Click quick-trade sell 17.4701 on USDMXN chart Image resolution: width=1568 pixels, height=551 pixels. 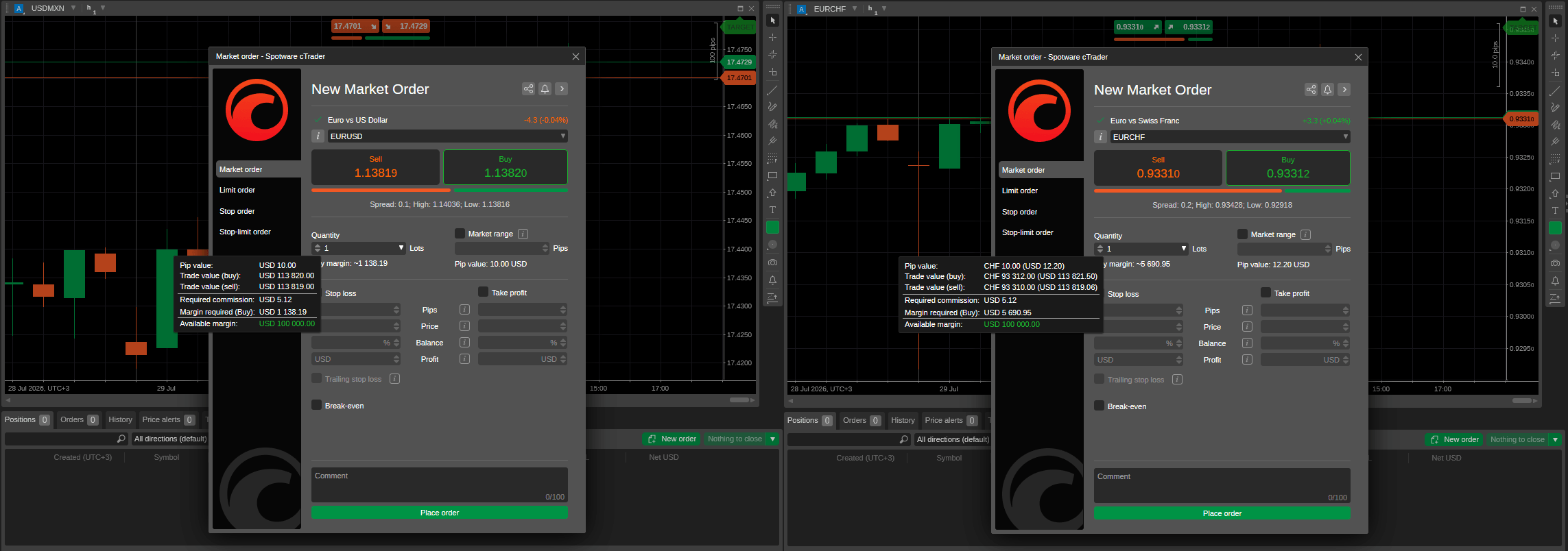click(355, 26)
